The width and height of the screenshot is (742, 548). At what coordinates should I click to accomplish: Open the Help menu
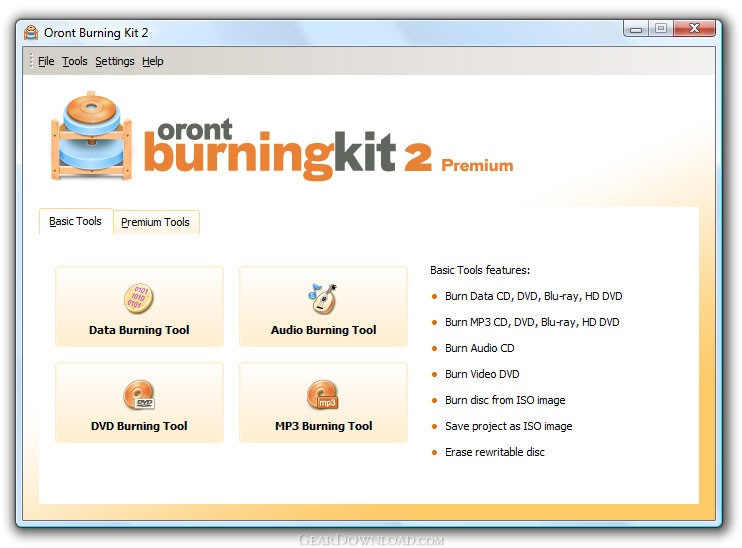[152, 61]
